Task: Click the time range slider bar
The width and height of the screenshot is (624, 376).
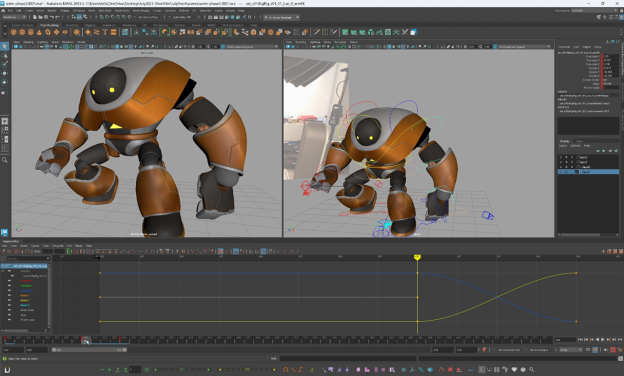Action: [89, 350]
